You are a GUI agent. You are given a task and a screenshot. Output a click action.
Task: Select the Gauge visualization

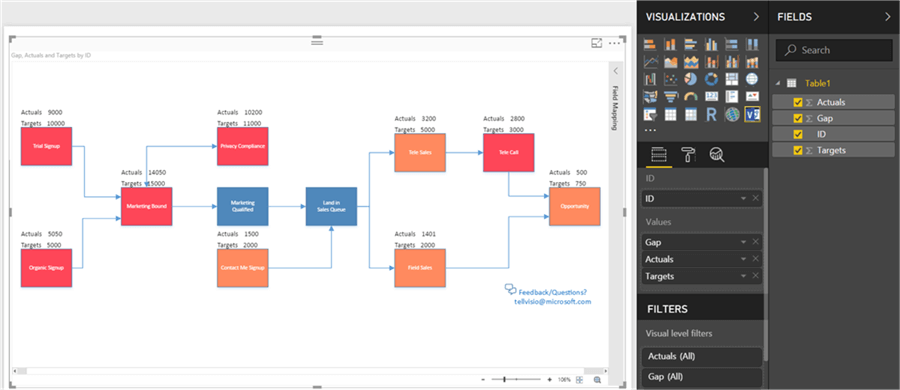tap(690, 96)
